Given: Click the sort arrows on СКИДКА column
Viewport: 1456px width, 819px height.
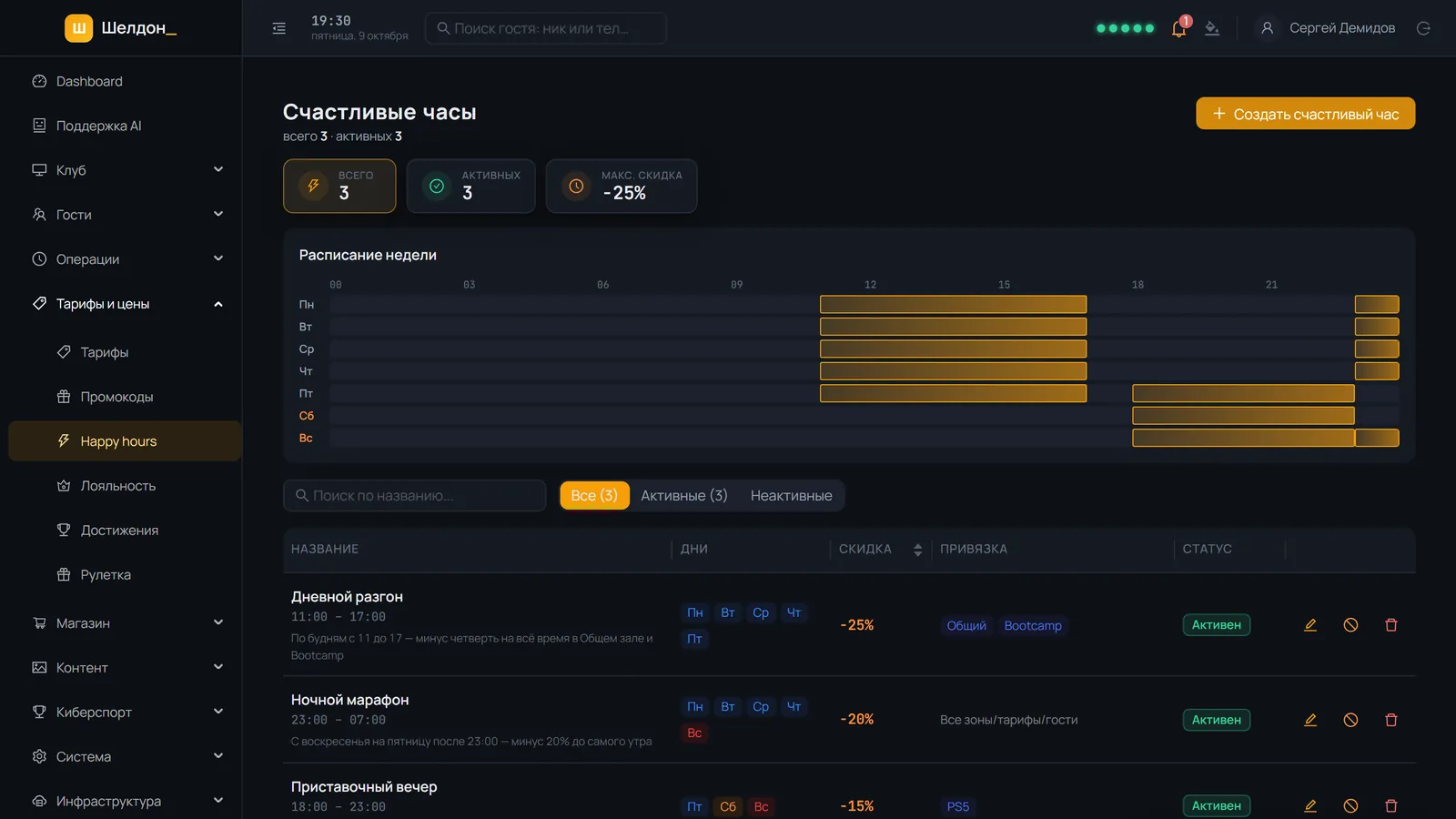Looking at the screenshot, I should pos(917,550).
